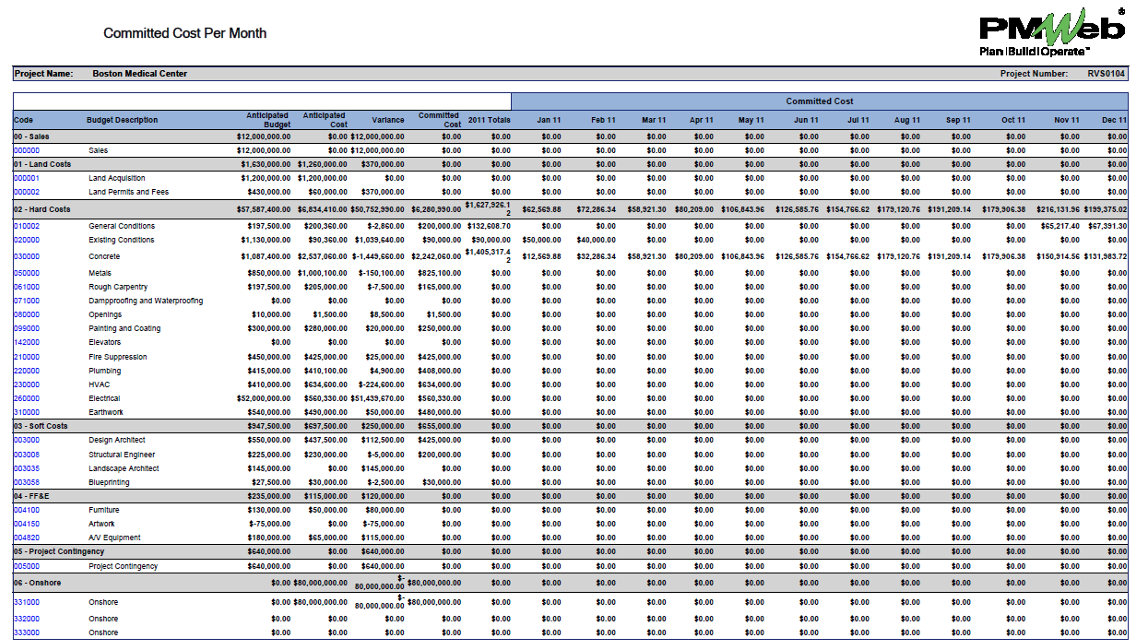Open code link 010002 General Conditions

click(x=27, y=226)
